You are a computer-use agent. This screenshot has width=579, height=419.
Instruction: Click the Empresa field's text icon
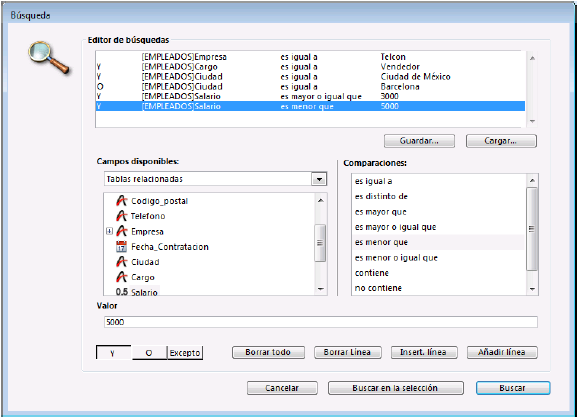(121, 231)
